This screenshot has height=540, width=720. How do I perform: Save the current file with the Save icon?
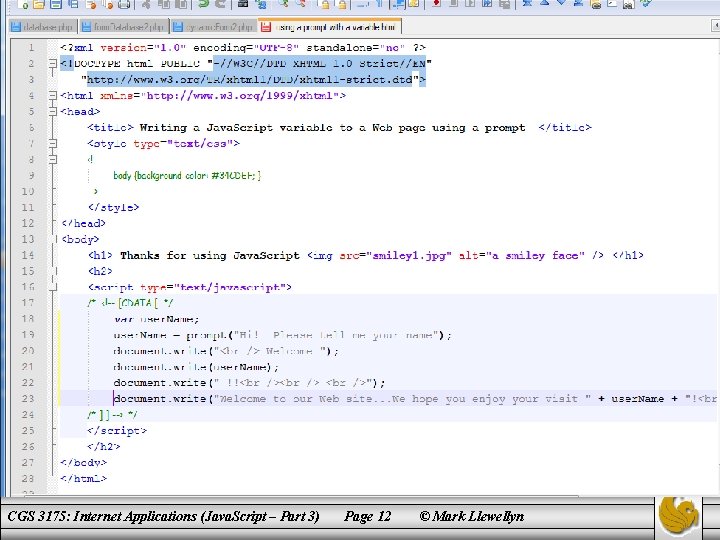[56, 4]
